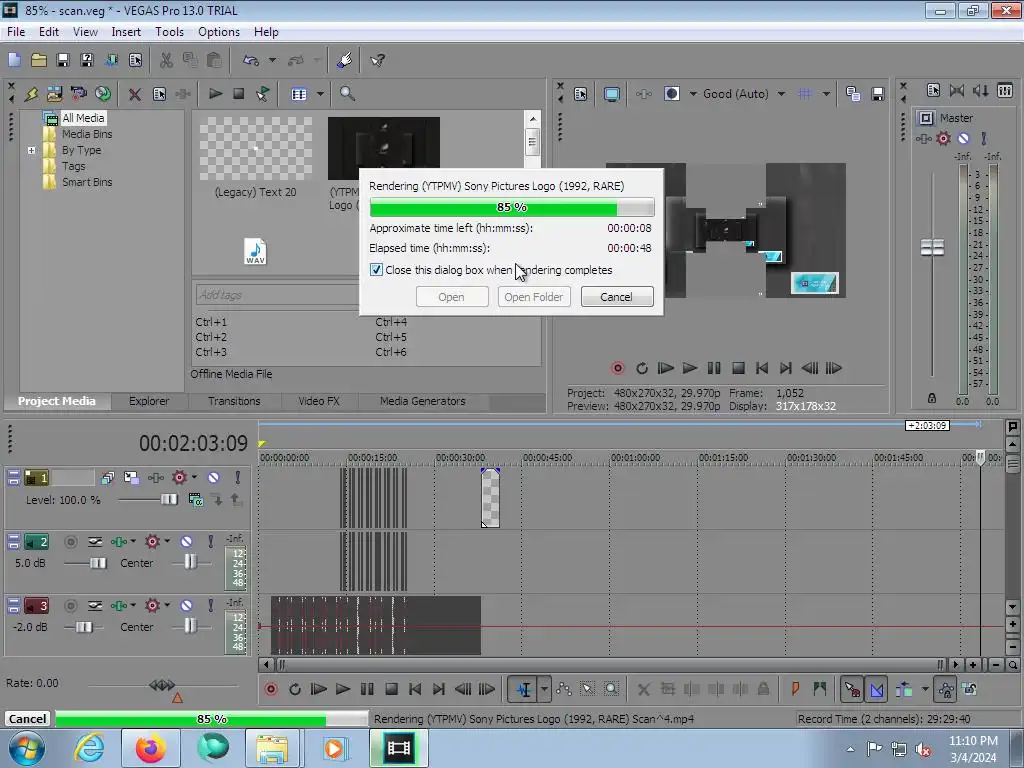Image resolution: width=1024 pixels, height=768 pixels.
Task: Click Preview on External Monitor icon
Action: [x=611, y=94]
